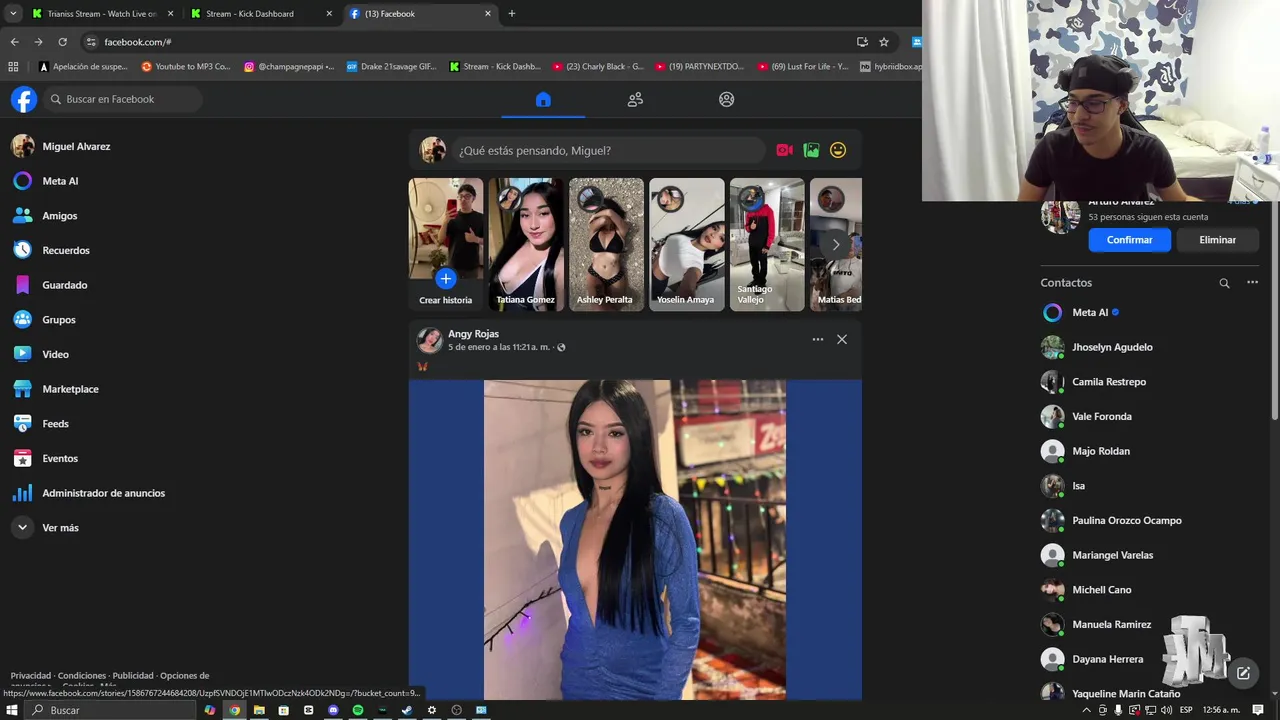The image size is (1280, 720).
Task: Click Eliminar friend request button
Action: click(x=1217, y=240)
